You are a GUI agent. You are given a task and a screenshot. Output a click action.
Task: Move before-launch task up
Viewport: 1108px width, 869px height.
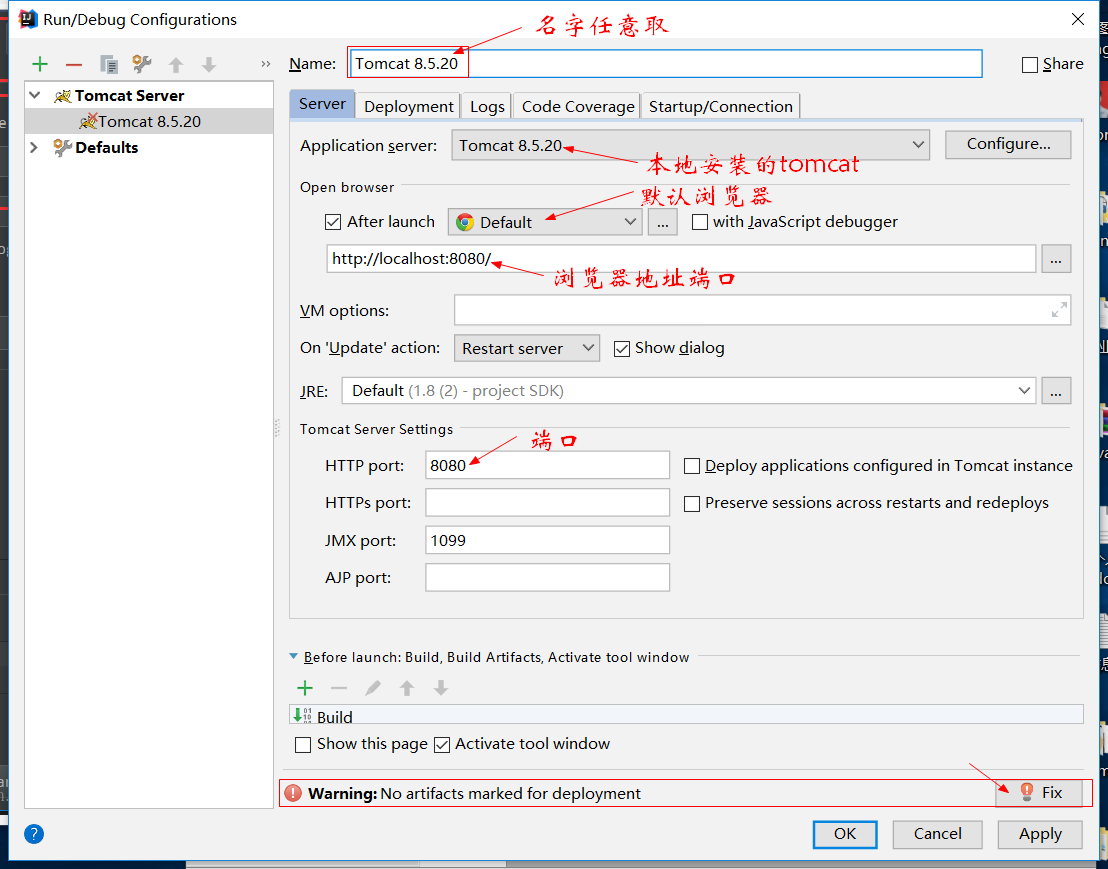click(407, 688)
